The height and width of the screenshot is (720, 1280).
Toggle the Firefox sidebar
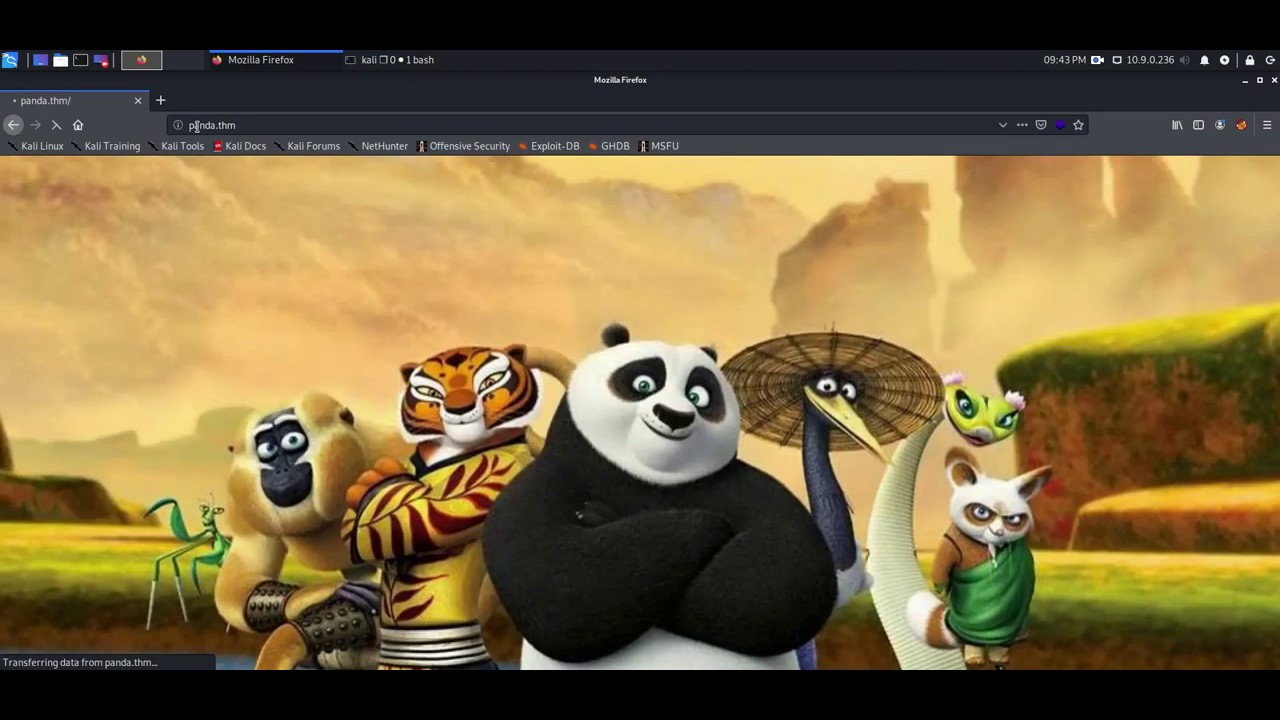[x=1198, y=125]
